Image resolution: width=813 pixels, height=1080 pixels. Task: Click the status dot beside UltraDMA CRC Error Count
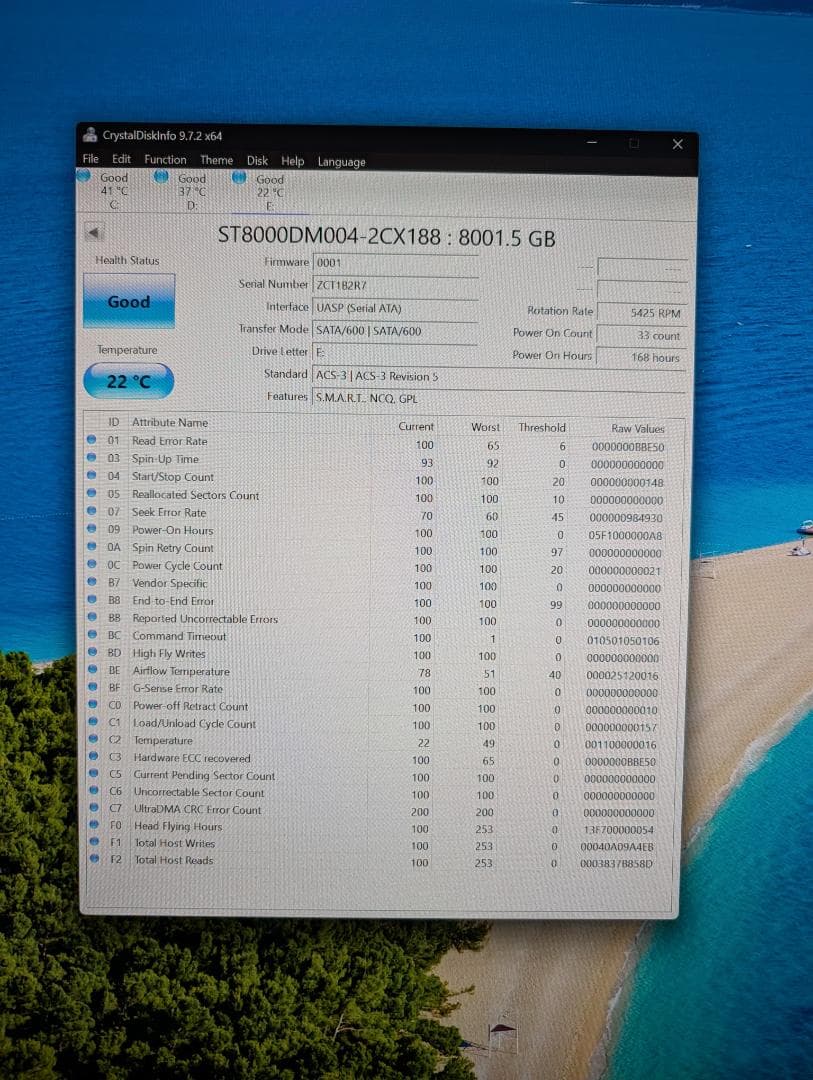tap(93, 810)
